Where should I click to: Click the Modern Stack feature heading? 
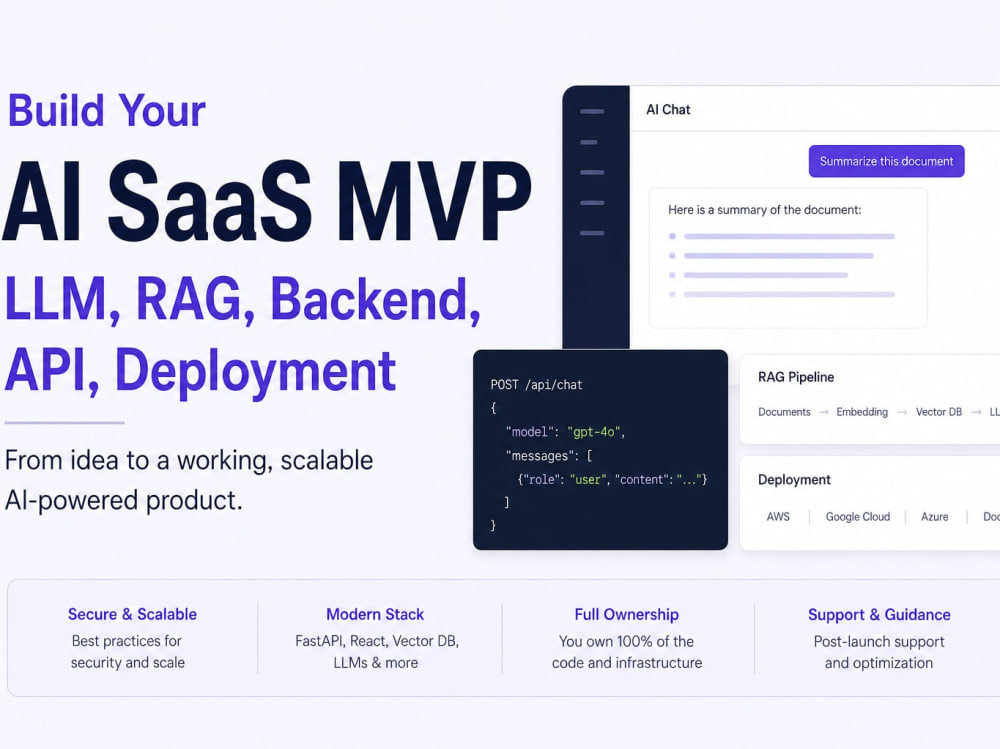click(375, 614)
